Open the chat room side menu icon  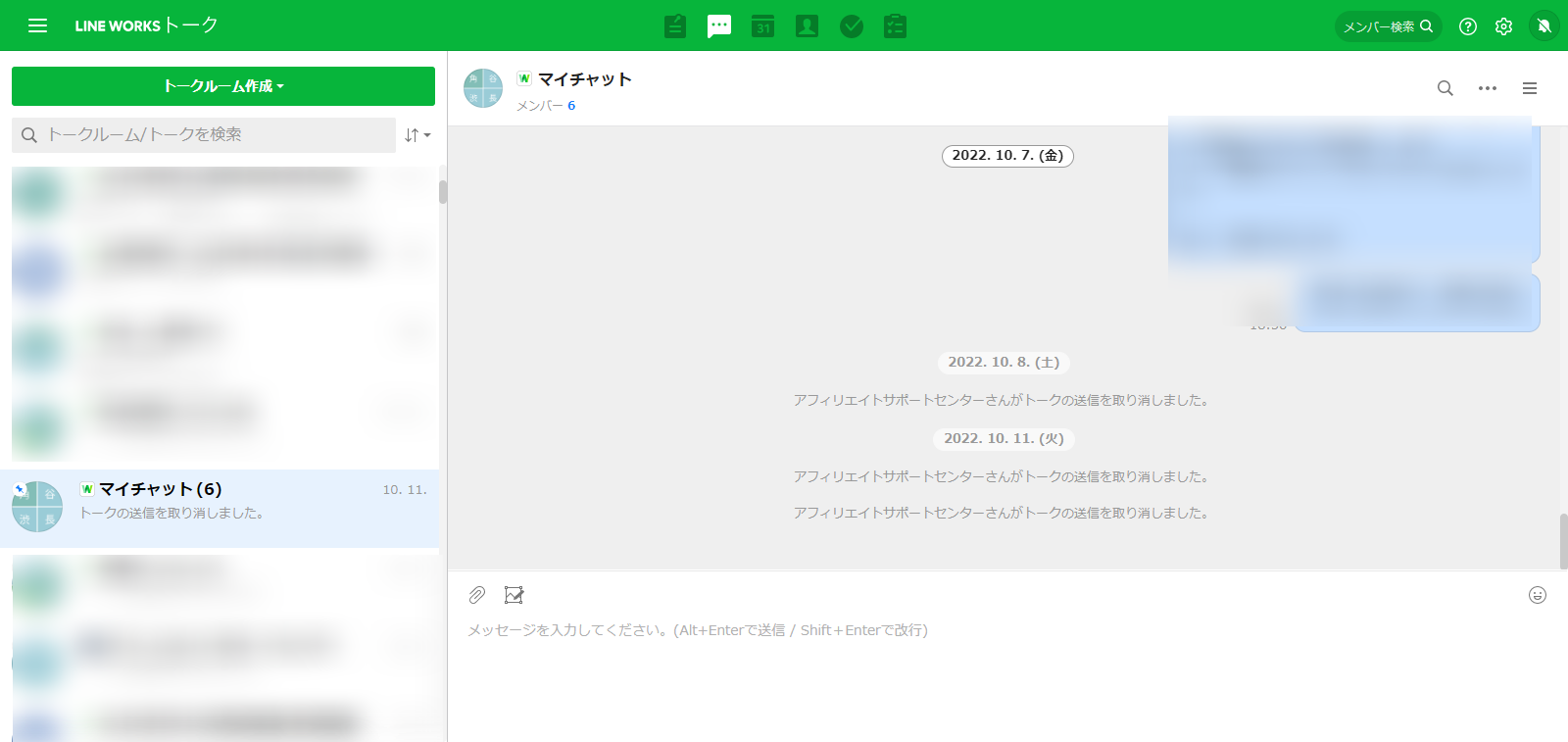(1529, 88)
